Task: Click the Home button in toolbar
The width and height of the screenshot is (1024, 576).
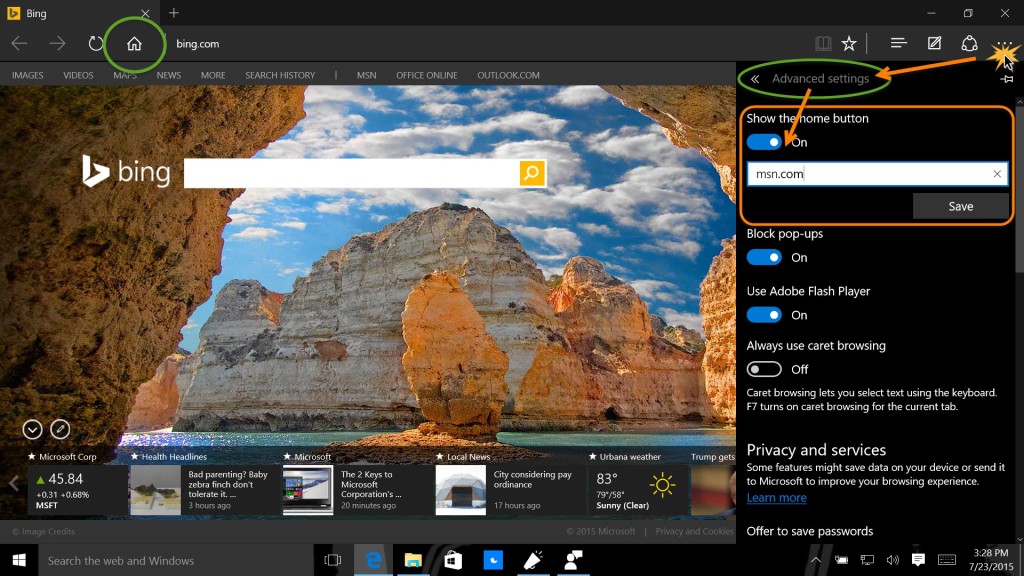Action: tap(134, 44)
